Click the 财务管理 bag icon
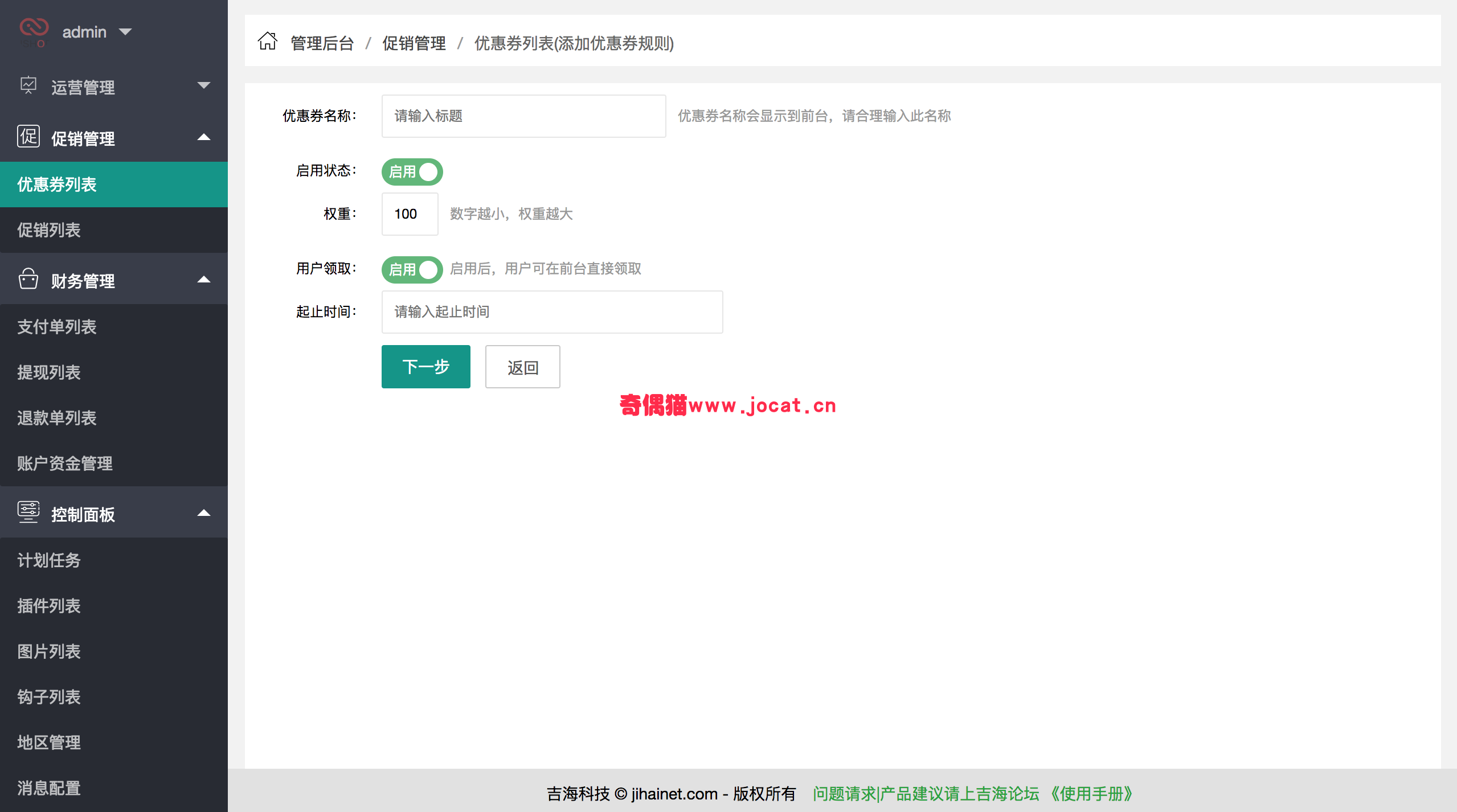 coord(28,279)
